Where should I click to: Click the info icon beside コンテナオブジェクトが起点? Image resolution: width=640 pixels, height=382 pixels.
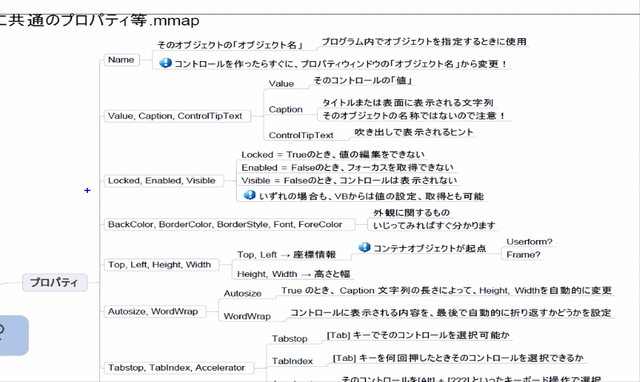(364, 247)
